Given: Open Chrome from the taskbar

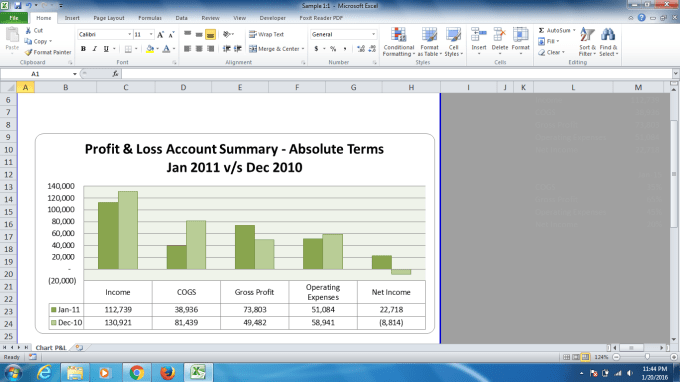Looking at the screenshot, I should (x=137, y=372).
